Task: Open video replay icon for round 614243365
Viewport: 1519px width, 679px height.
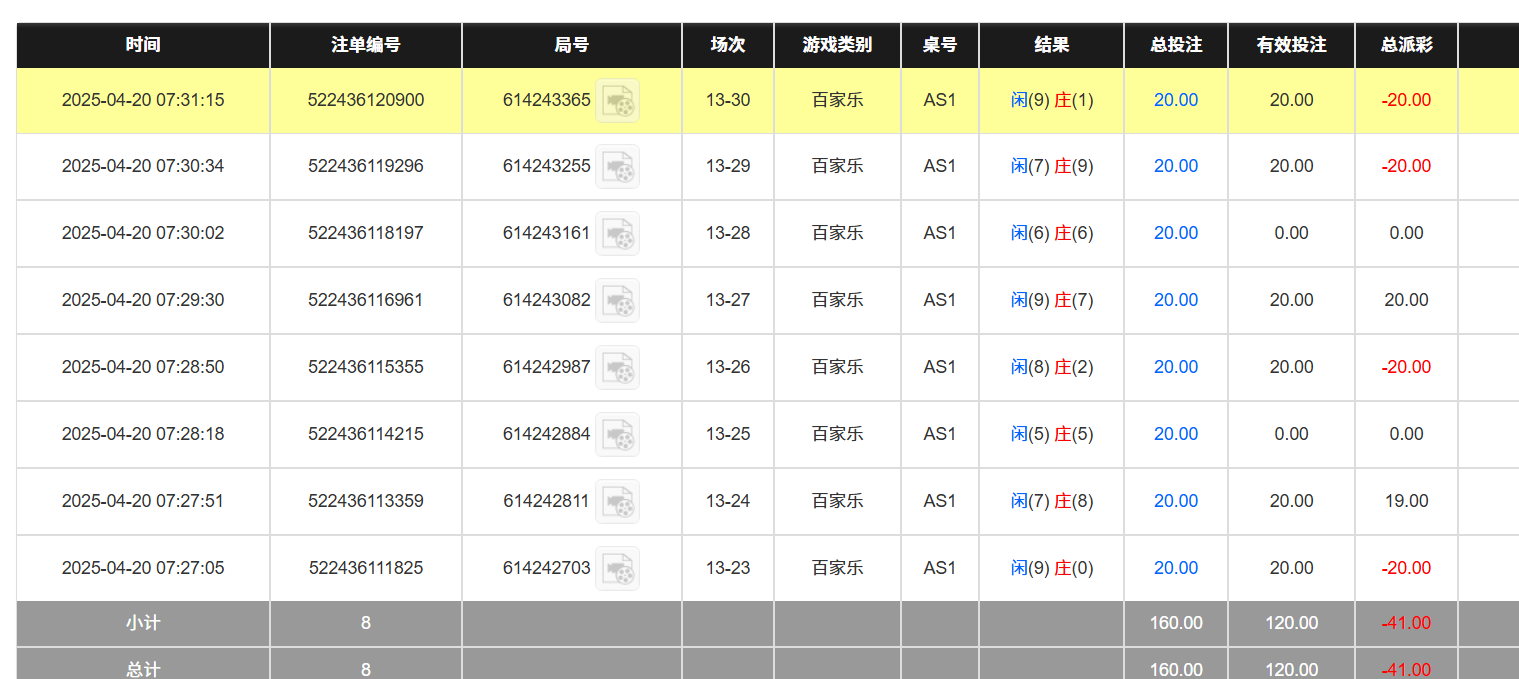Action: pos(617,100)
